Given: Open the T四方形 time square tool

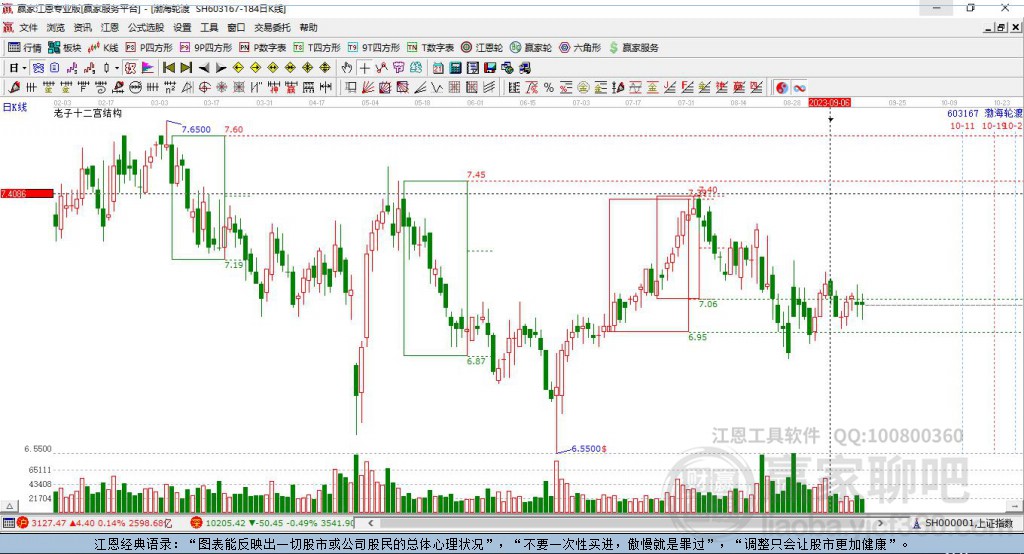Looking at the screenshot, I should [x=317, y=48].
